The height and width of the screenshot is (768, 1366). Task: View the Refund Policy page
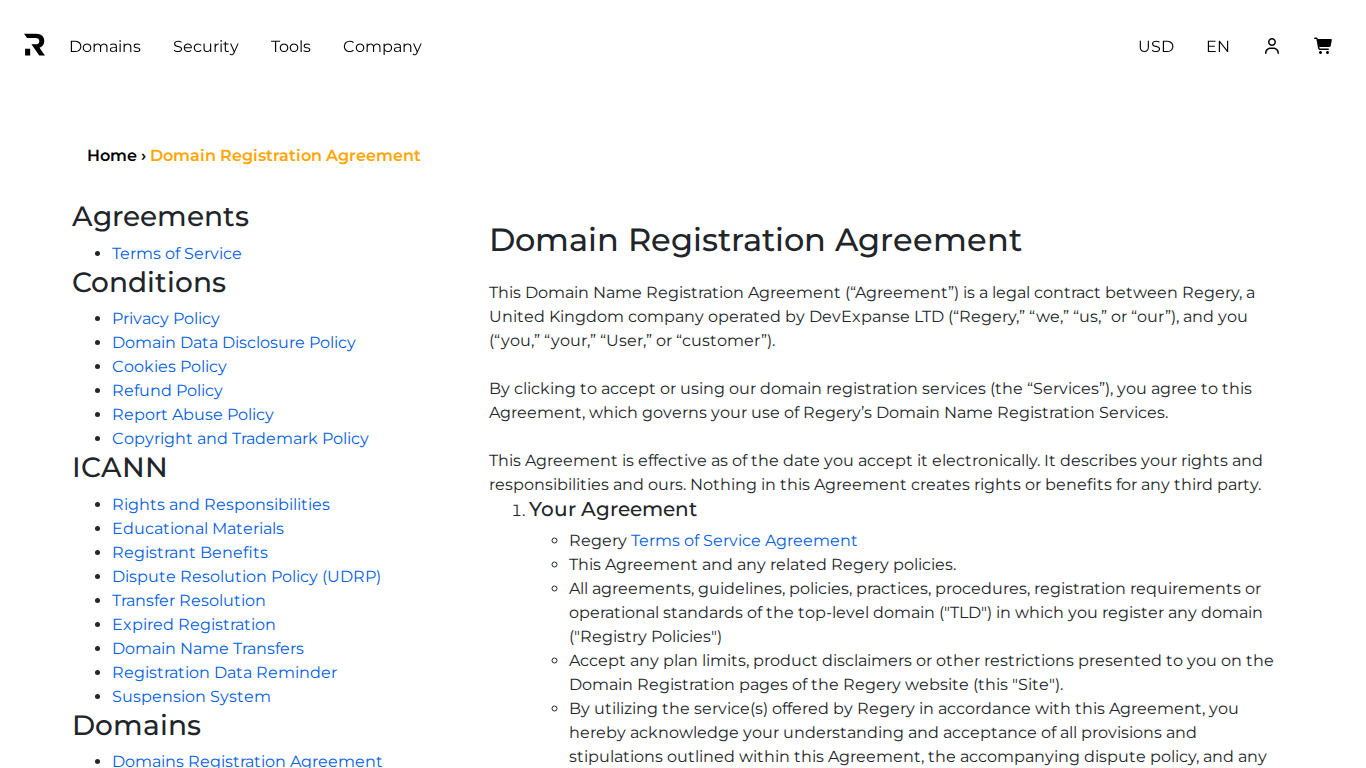pyautogui.click(x=167, y=391)
